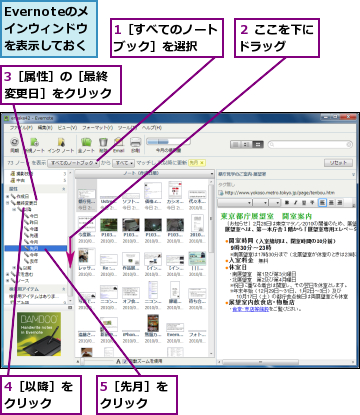
Task: Open the ヘルプ menu
Action: click(152, 128)
